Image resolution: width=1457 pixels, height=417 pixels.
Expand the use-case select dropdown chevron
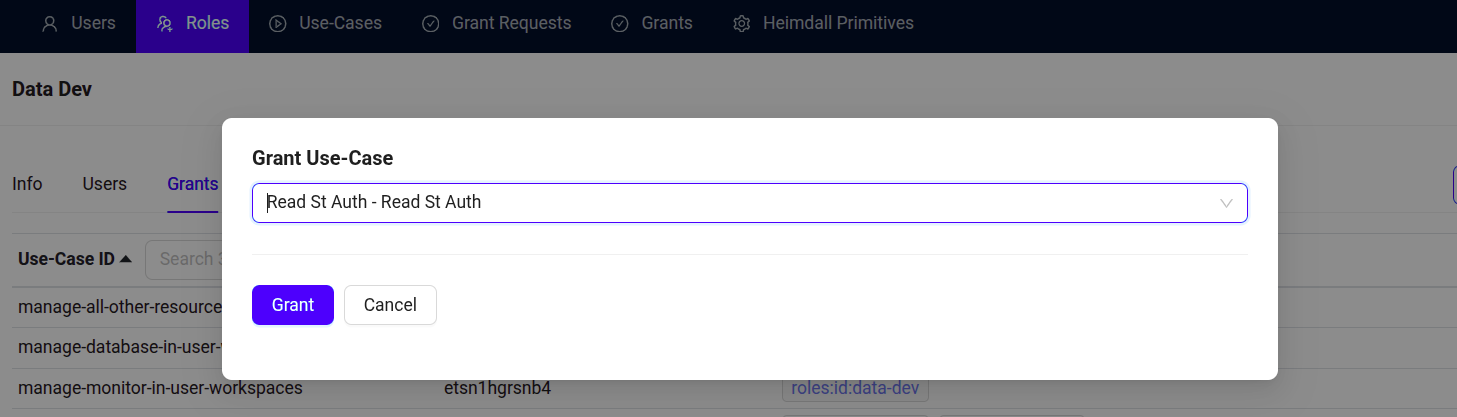click(1226, 203)
